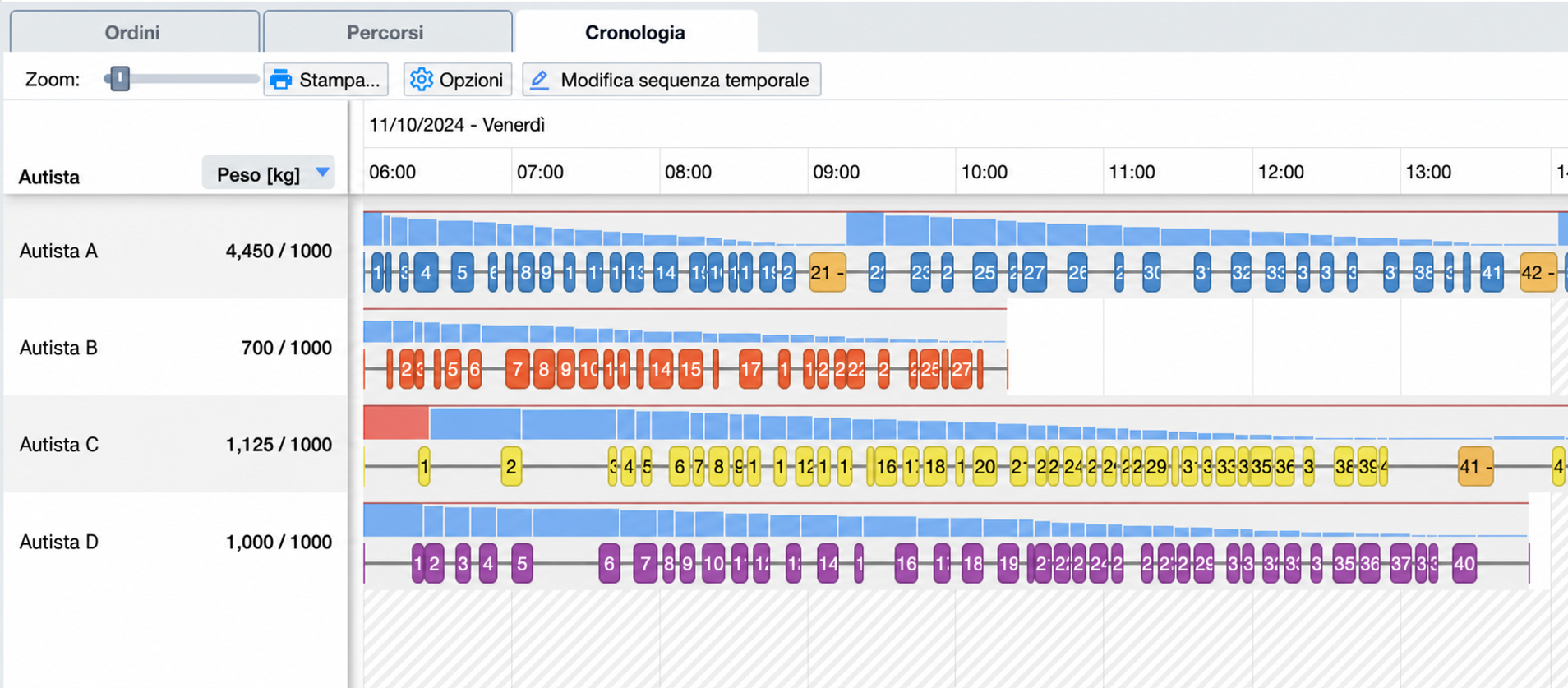Click the pencil edit icon
Screen dimensions: 1568x688
[539, 79]
